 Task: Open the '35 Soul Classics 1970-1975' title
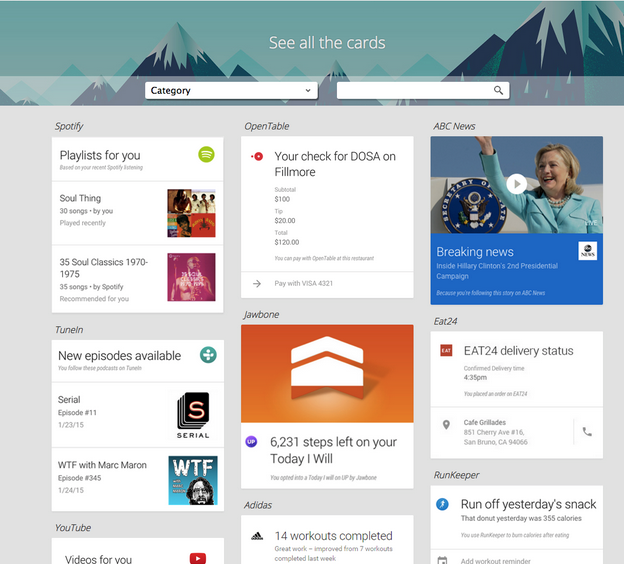(104, 268)
